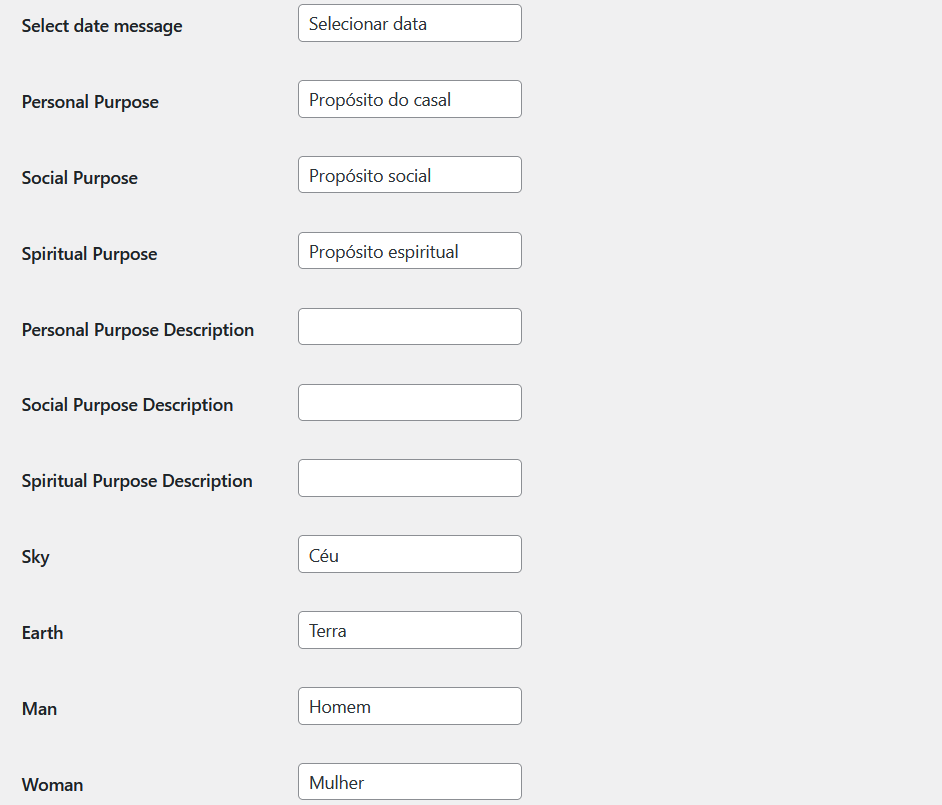Click the Man input containing Homem

(409, 706)
